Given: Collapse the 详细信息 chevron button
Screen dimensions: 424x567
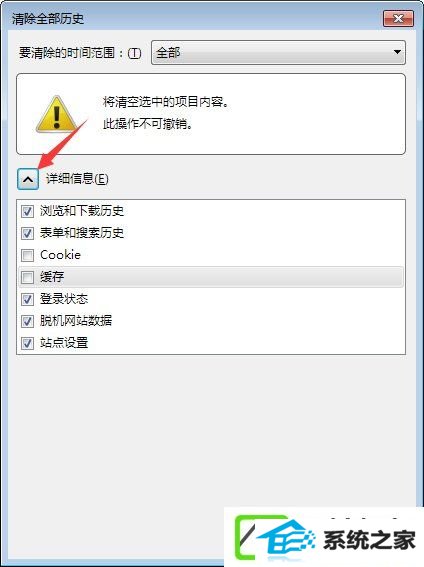Looking at the screenshot, I should (28, 179).
